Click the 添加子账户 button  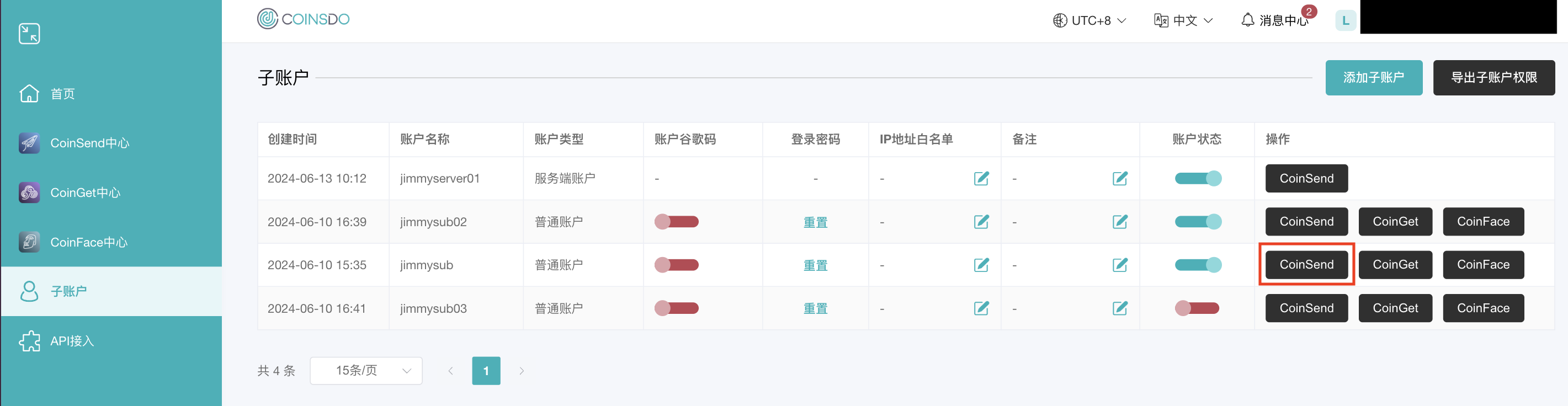(x=1373, y=78)
